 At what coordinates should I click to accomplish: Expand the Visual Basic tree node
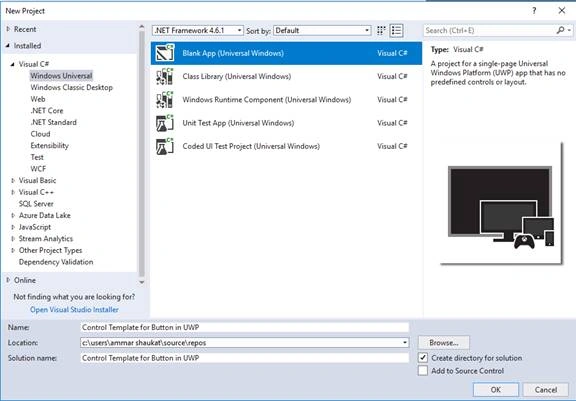tap(13, 180)
